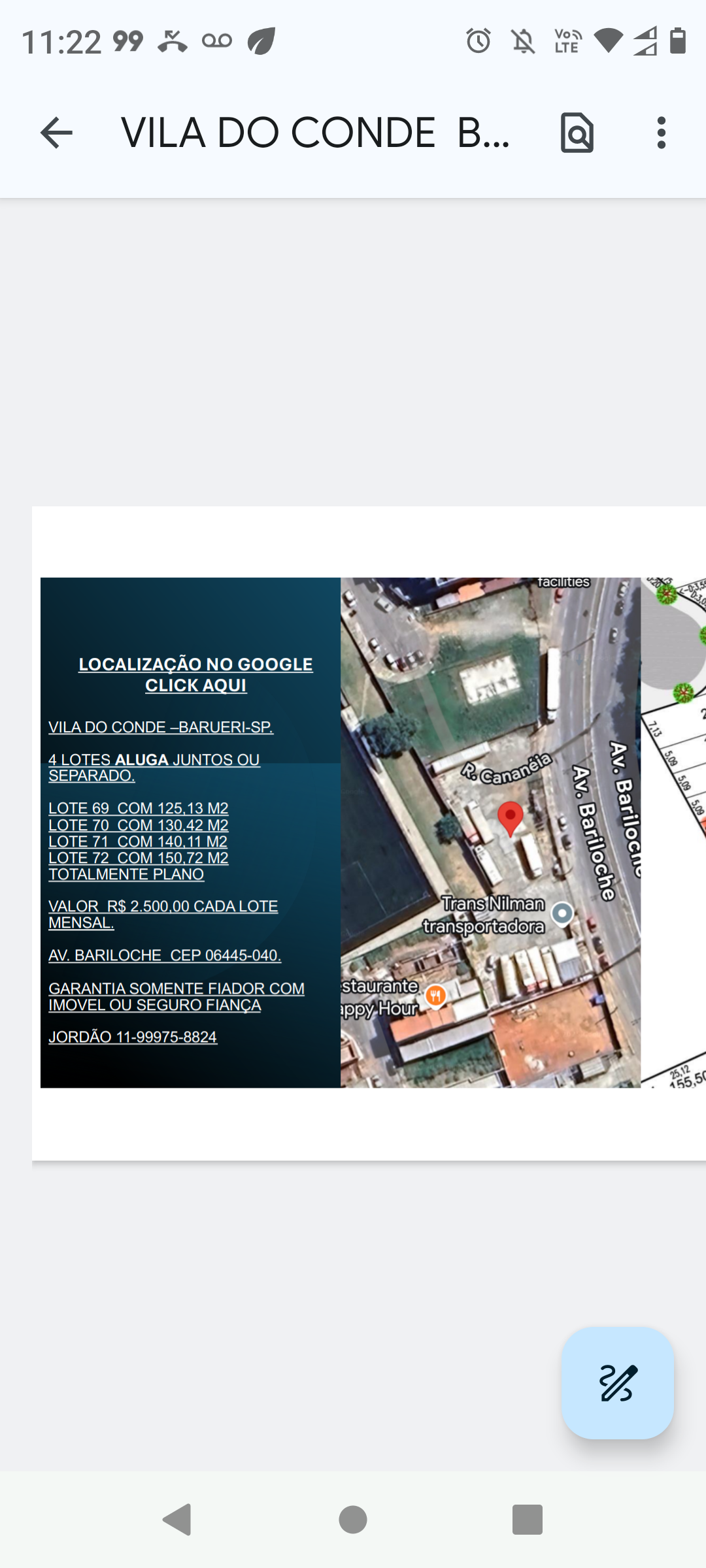Tap the red location pin on map
This screenshot has height=1568, width=706.
pyautogui.click(x=510, y=817)
